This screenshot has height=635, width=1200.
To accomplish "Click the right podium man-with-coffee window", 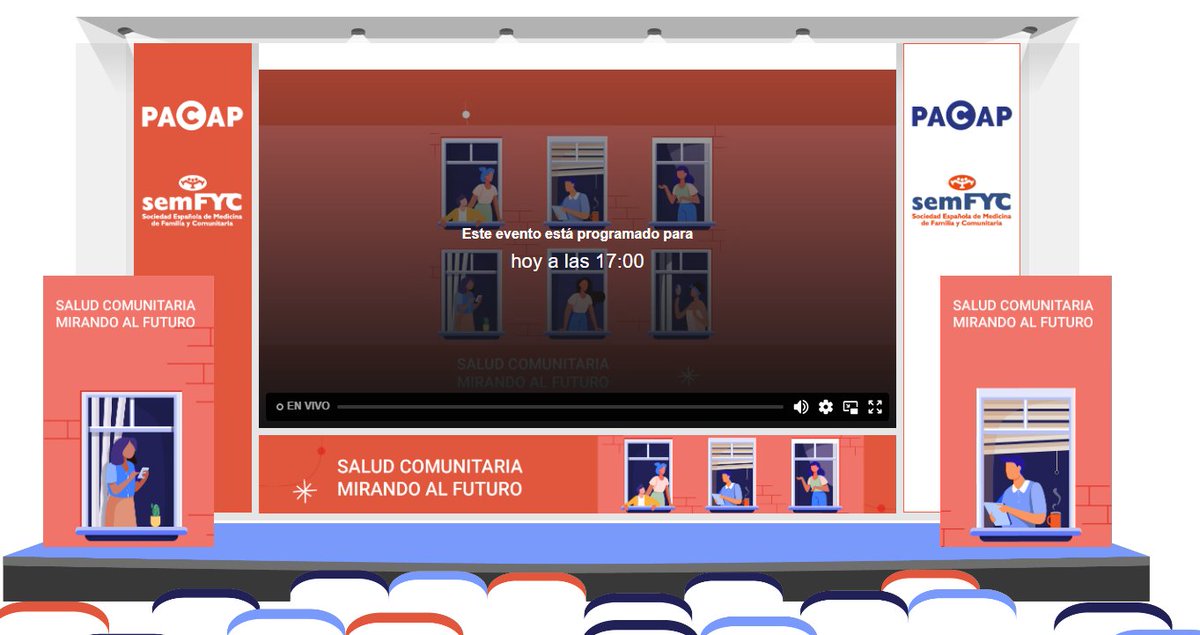I will pyautogui.click(x=1024, y=463).
